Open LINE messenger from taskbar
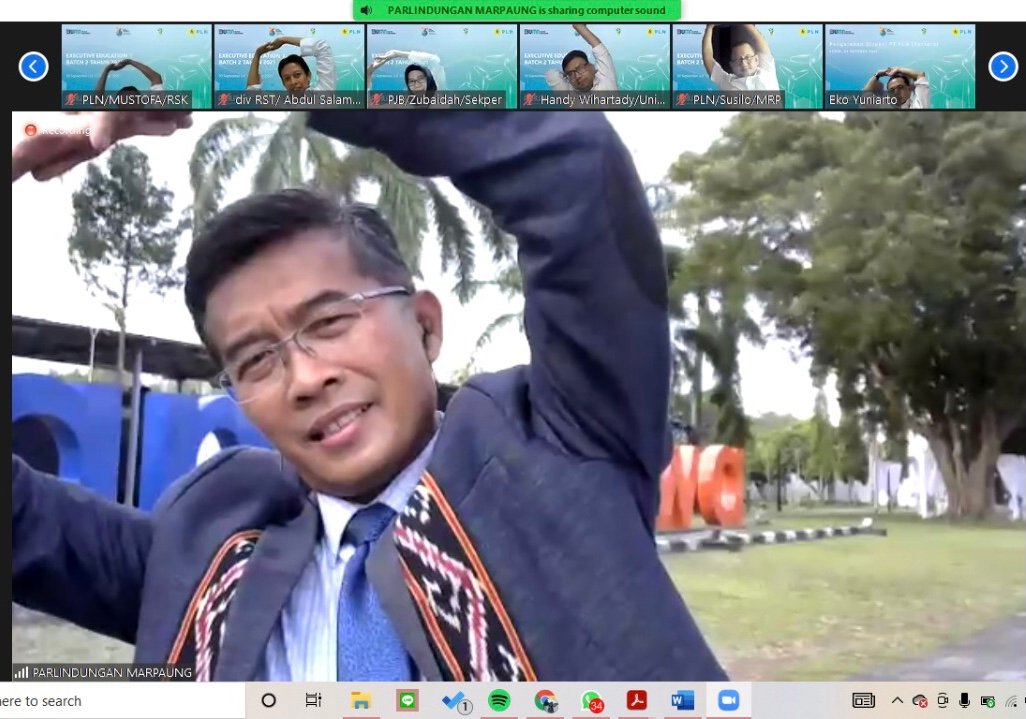The width and height of the screenshot is (1026, 719). pyautogui.click(x=407, y=701)
